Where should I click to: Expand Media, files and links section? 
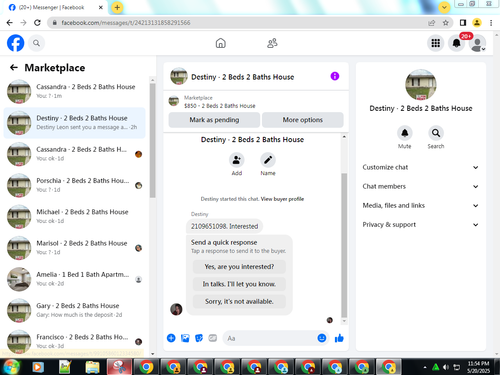[x=420, y=205]
